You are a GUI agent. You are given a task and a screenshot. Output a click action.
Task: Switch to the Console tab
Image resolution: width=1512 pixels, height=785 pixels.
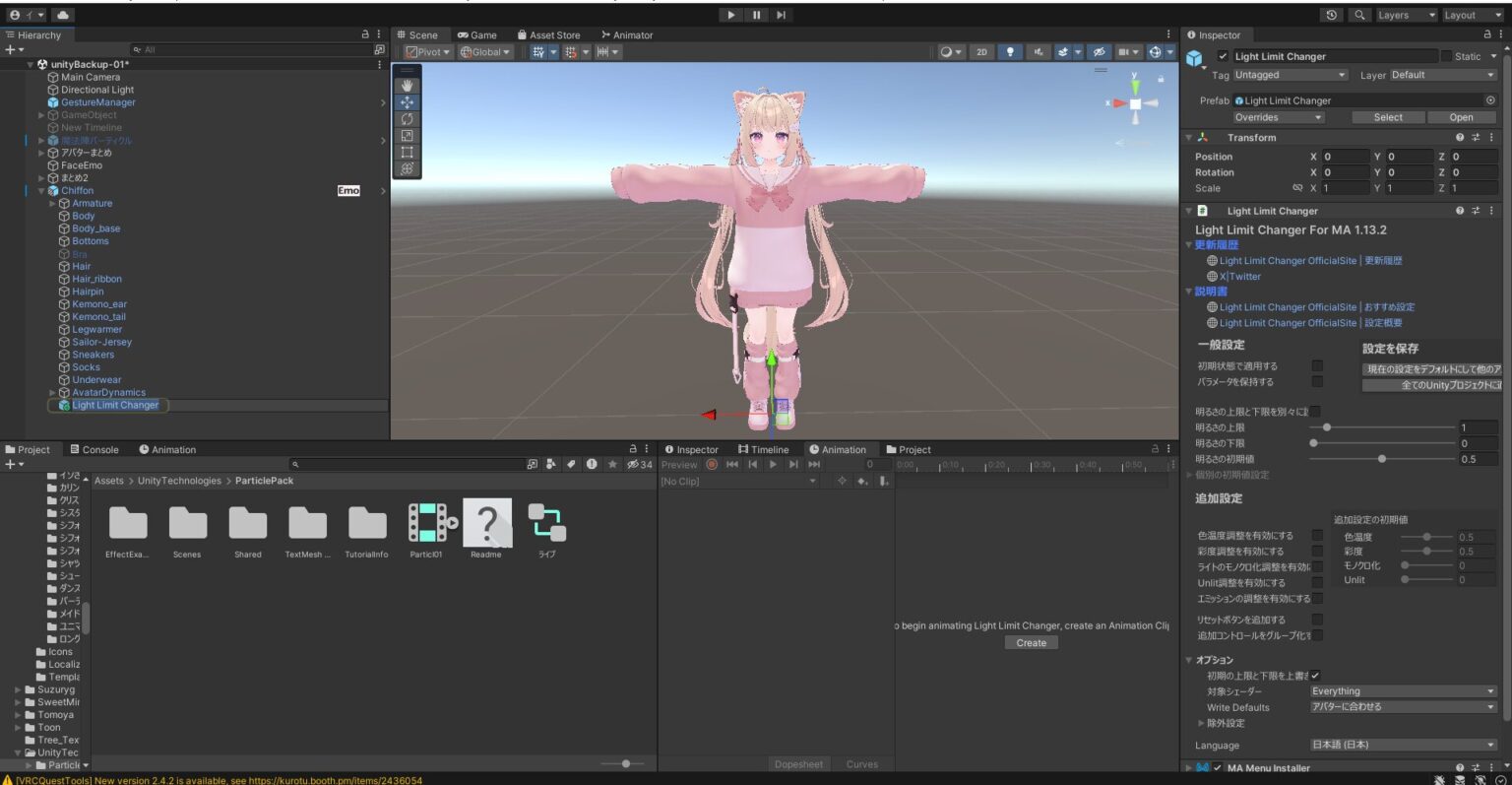(94, 448)
